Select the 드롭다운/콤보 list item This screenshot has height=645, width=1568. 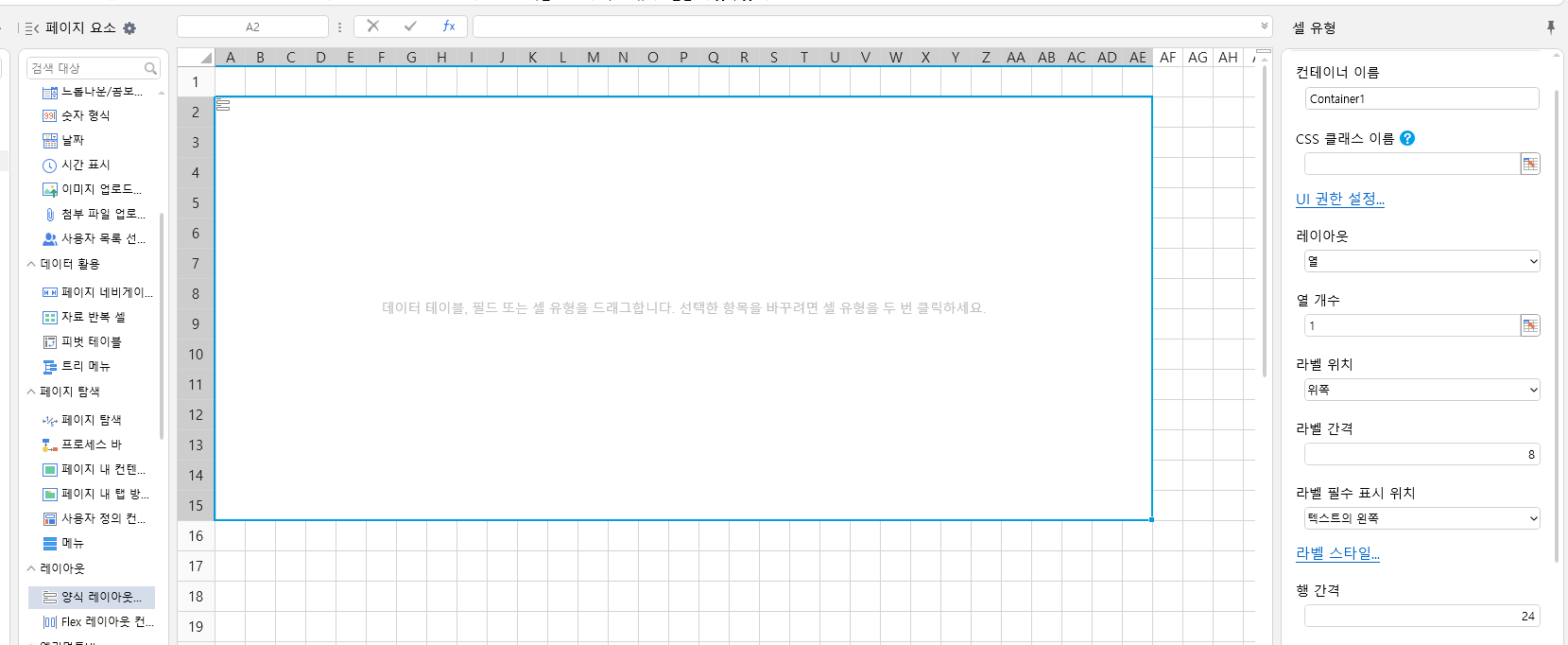pos(93,92)
